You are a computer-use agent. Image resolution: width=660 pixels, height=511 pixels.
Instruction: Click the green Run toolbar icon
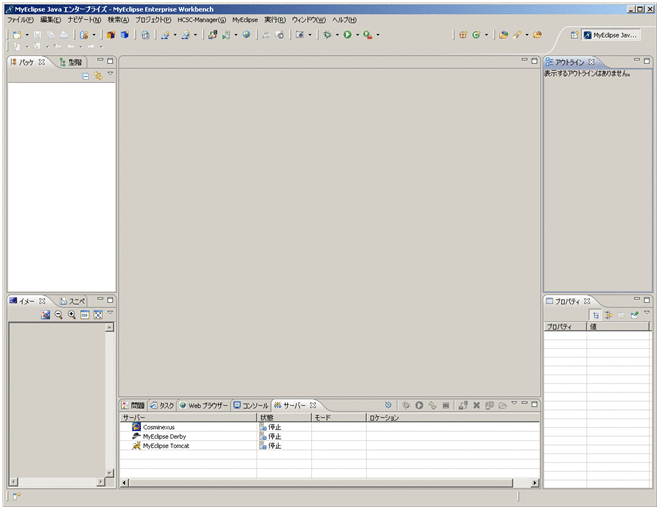coord(347,35)
